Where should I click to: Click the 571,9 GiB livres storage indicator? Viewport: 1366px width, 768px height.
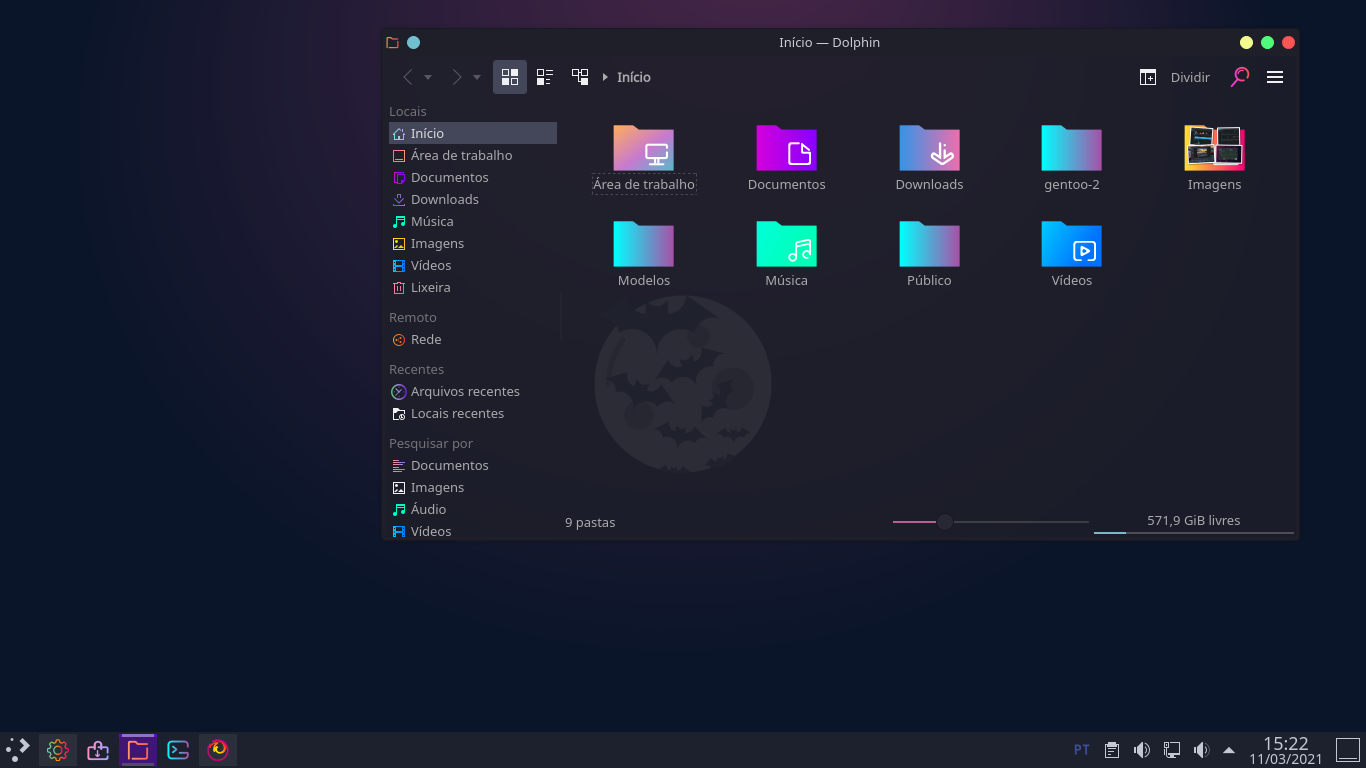(1193, 520)
